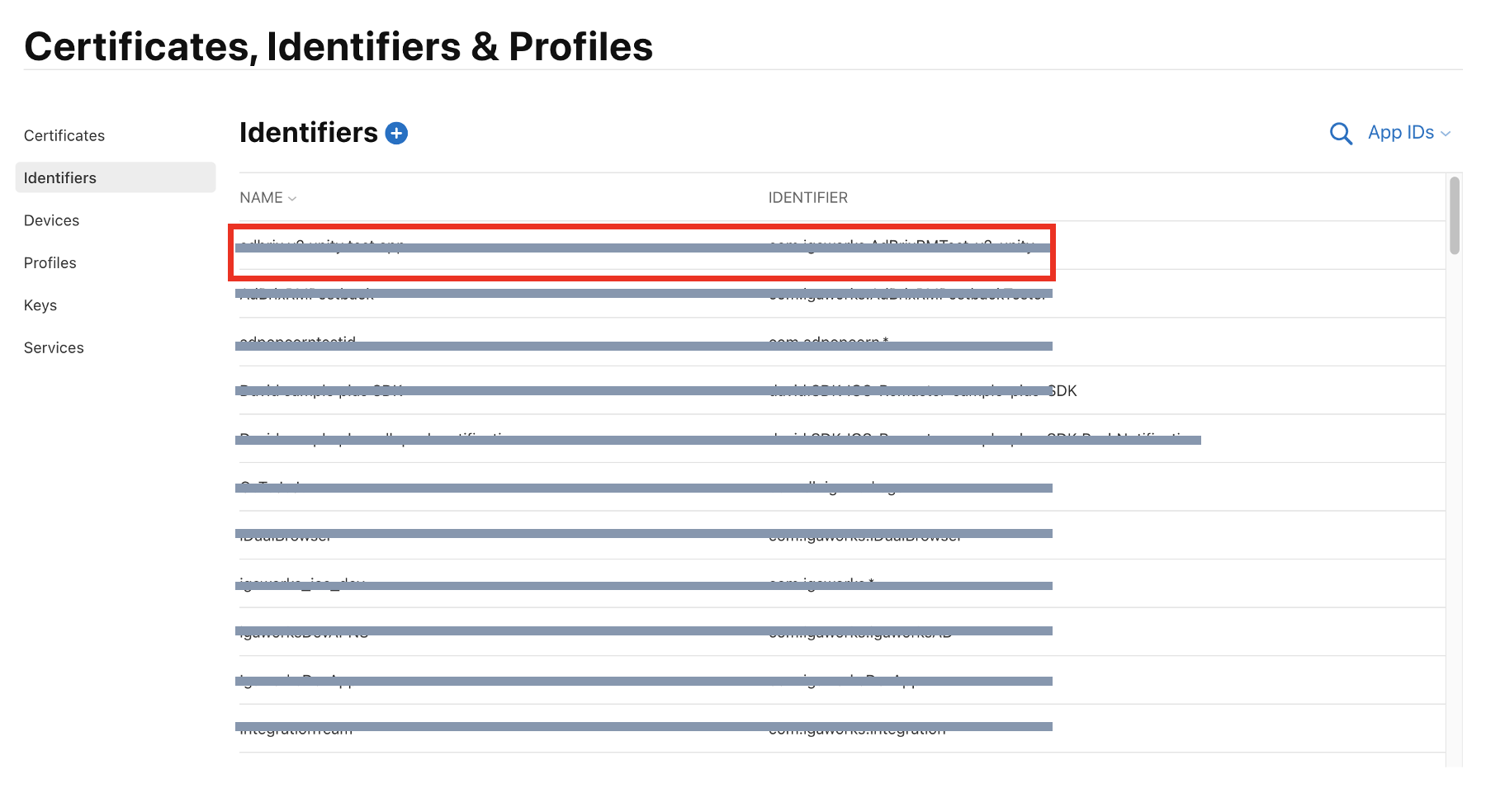
Task: Open the com.igaworks.integration identifier row
Action: pyautogui.click(x=857, y=731)
